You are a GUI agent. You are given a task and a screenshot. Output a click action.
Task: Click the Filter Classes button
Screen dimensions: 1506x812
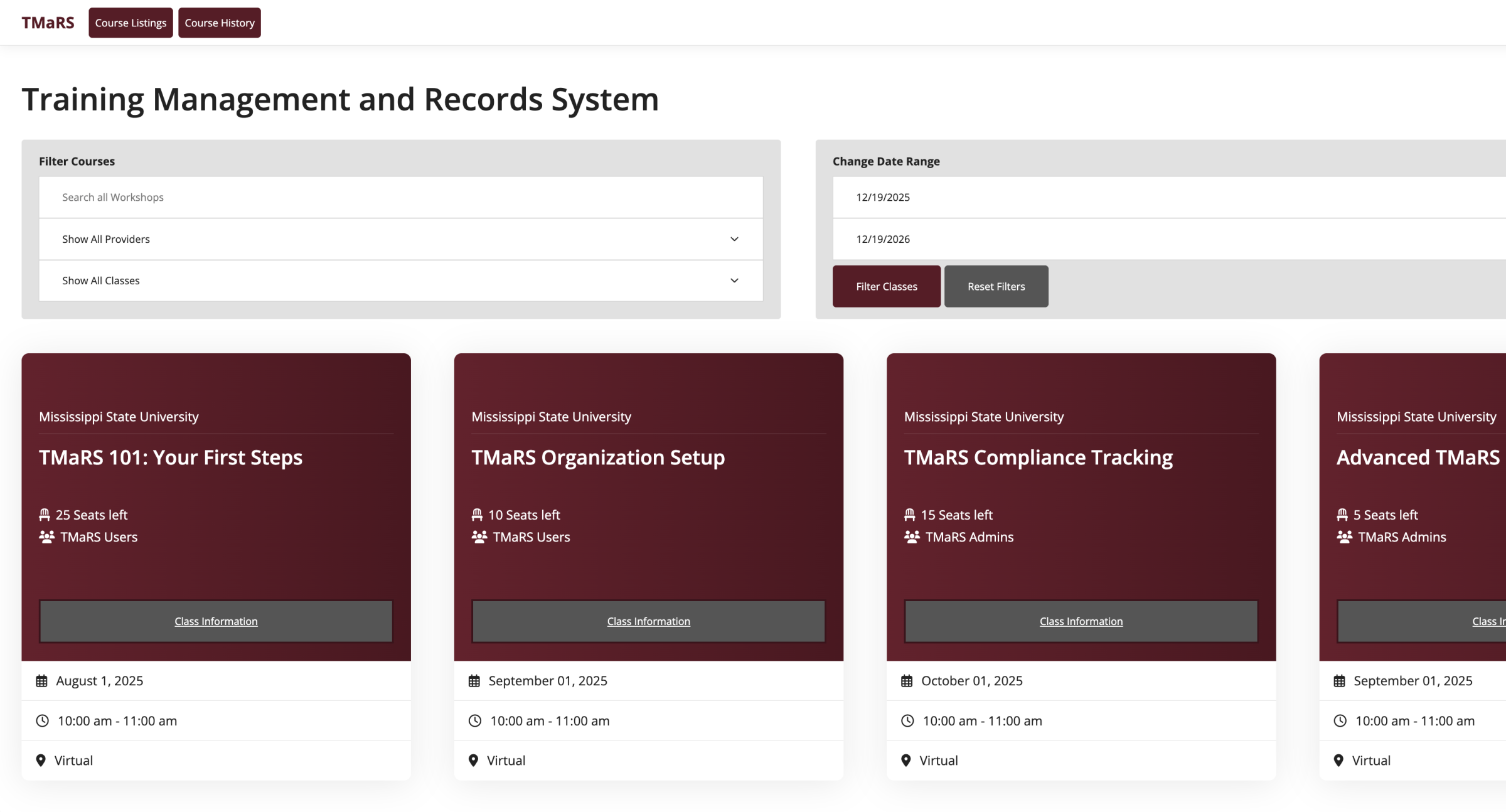pos(886,286)
